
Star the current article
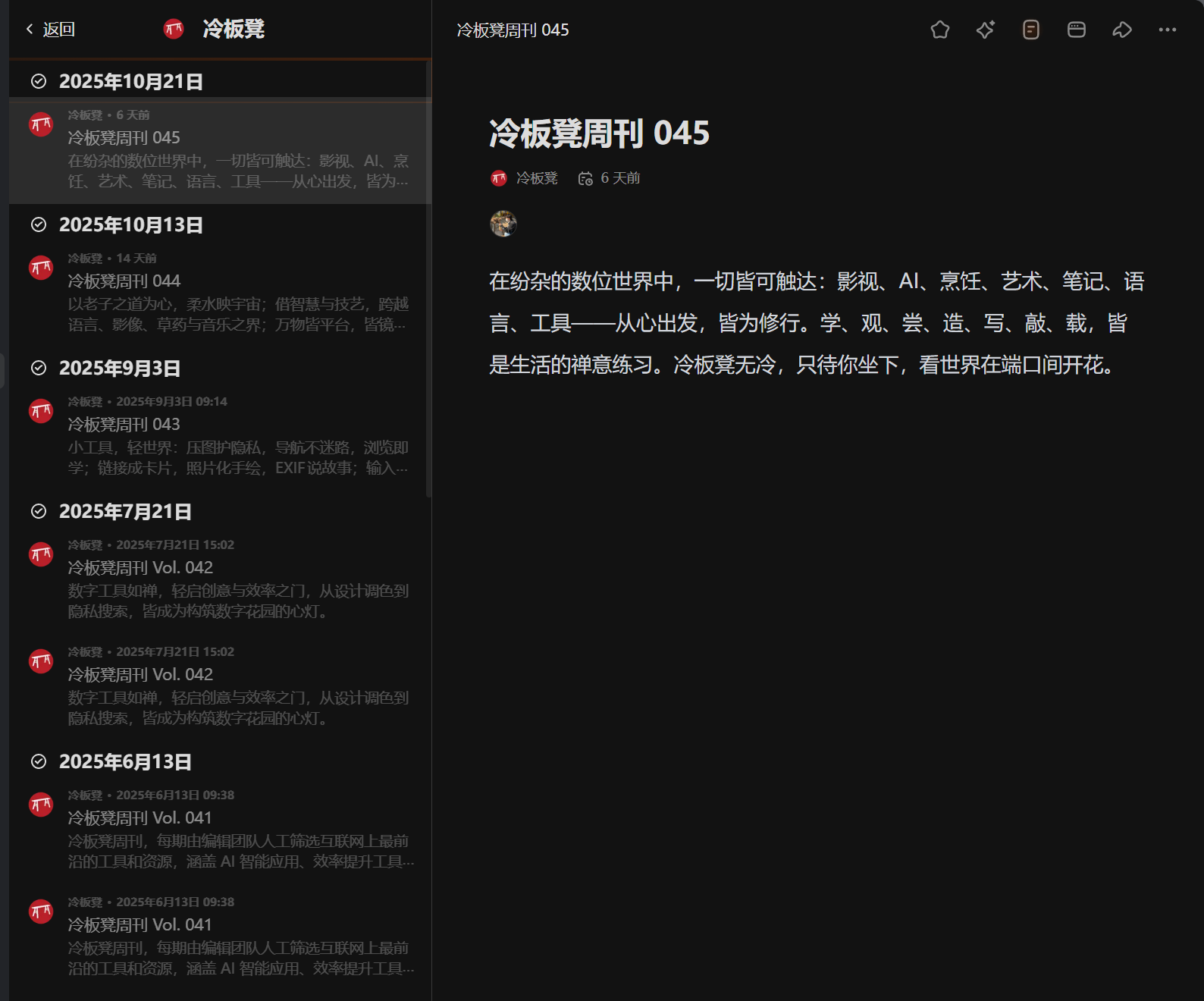point(939,30)
